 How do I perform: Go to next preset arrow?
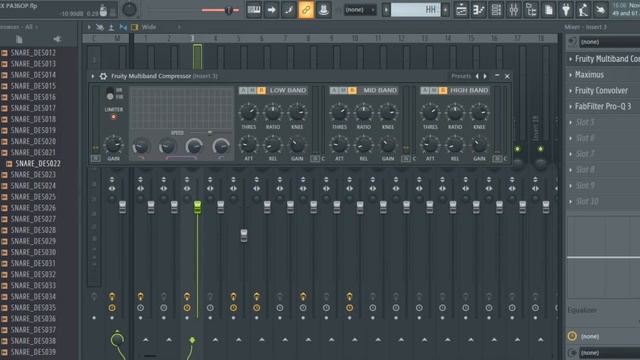[485, 76]
